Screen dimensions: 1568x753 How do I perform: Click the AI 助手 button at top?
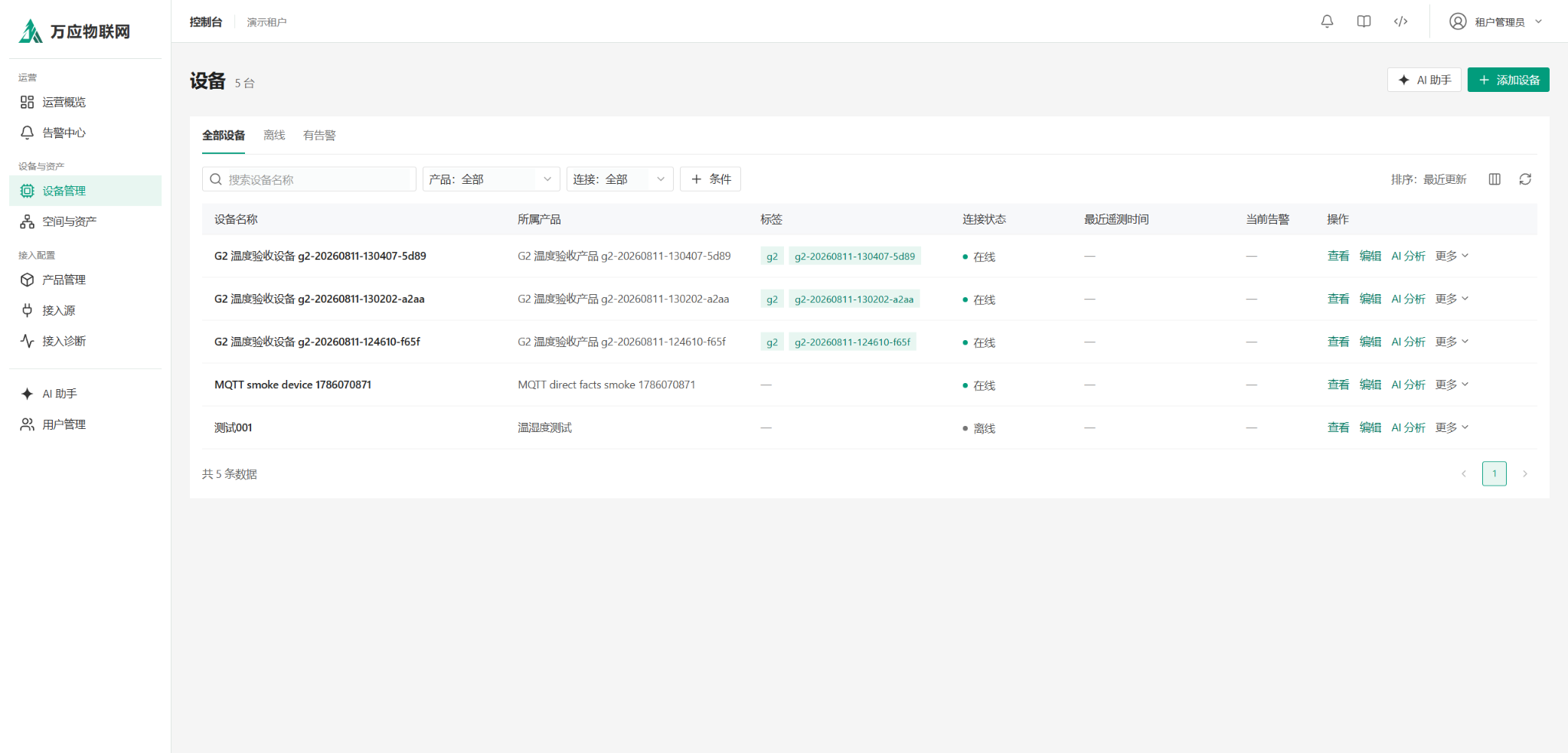[1424, 80]
